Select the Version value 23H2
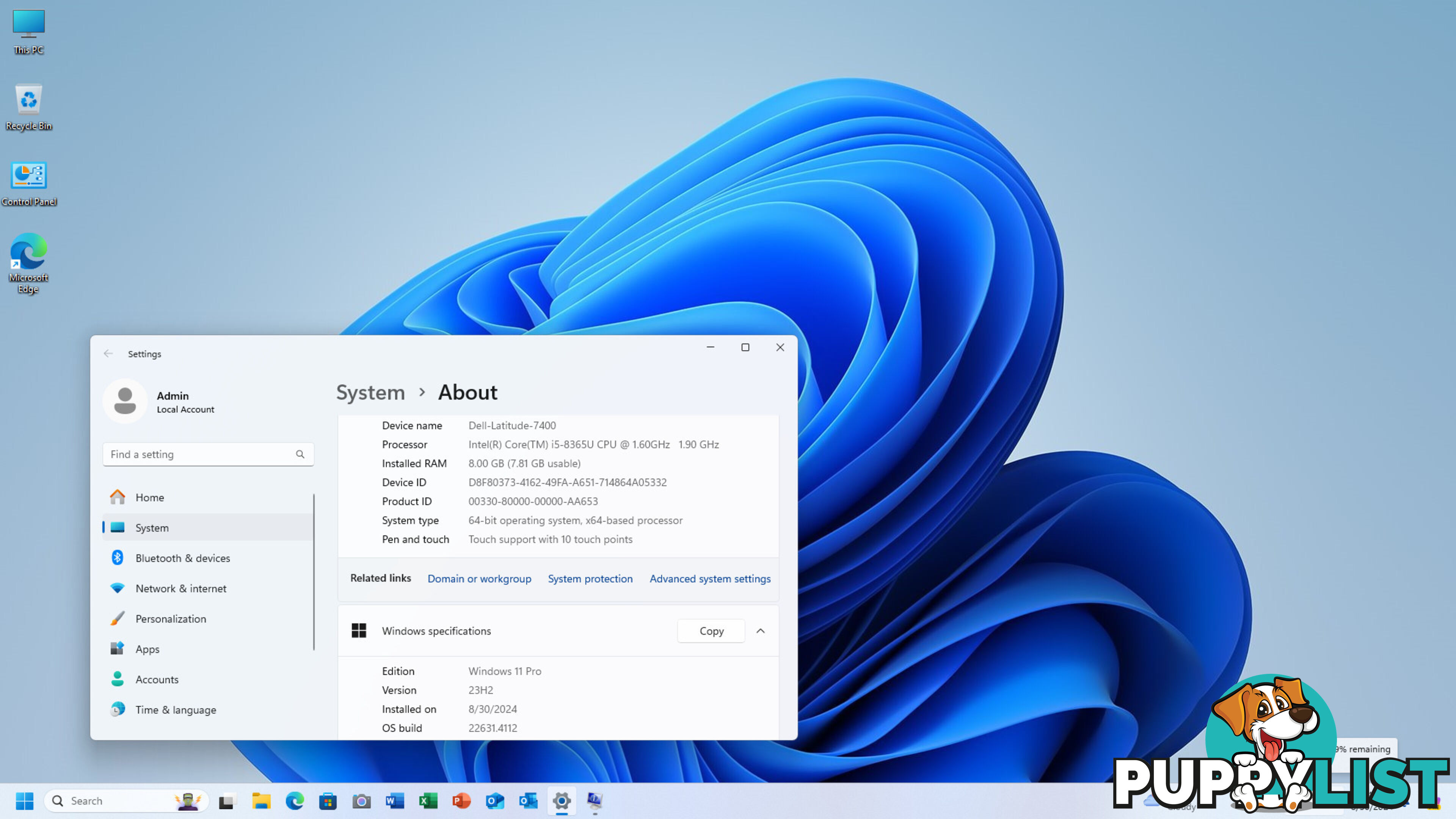This screenshot has width=1456, height=819. pos(480,690)
